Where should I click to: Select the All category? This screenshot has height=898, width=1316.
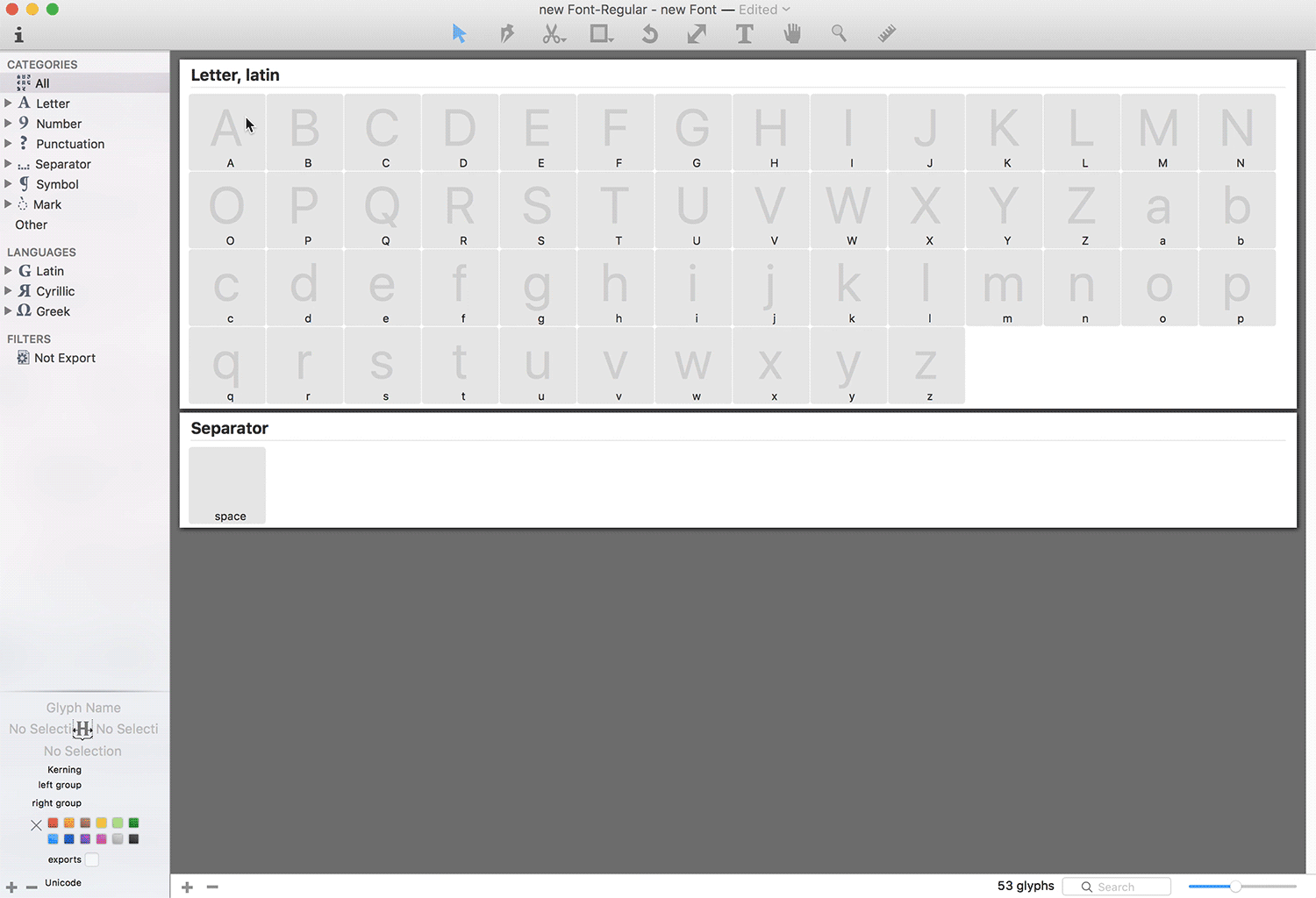pyautogui.click(x=84, y=83)
